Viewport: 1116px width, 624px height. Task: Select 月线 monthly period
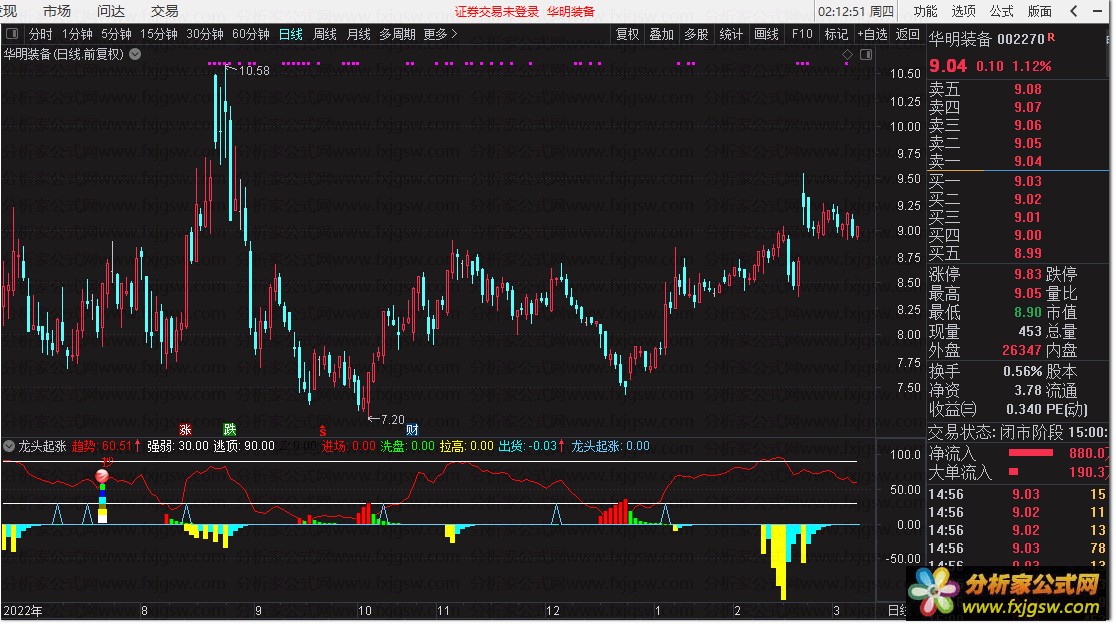(x=359, y=33)
